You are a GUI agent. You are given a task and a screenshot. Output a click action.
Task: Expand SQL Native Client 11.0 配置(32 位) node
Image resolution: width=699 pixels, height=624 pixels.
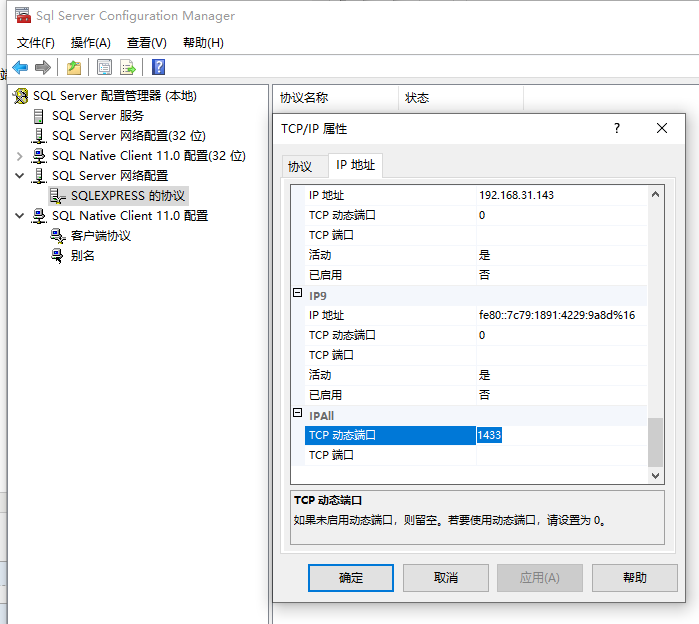[x=19, y=156]
